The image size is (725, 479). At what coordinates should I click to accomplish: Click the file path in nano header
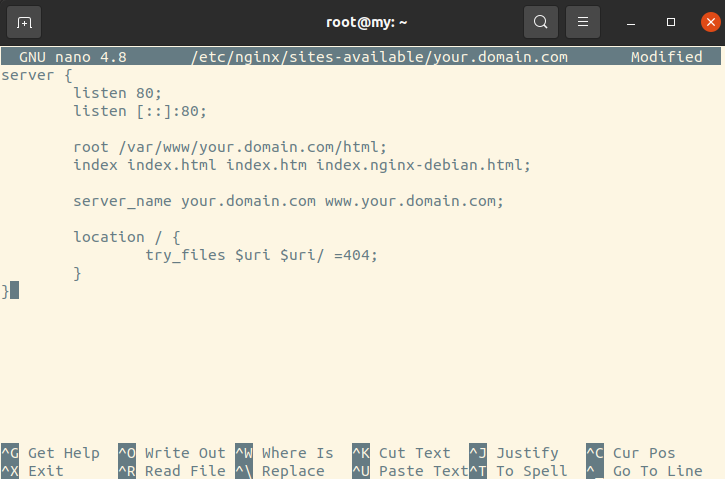click(x=380, y=57)
